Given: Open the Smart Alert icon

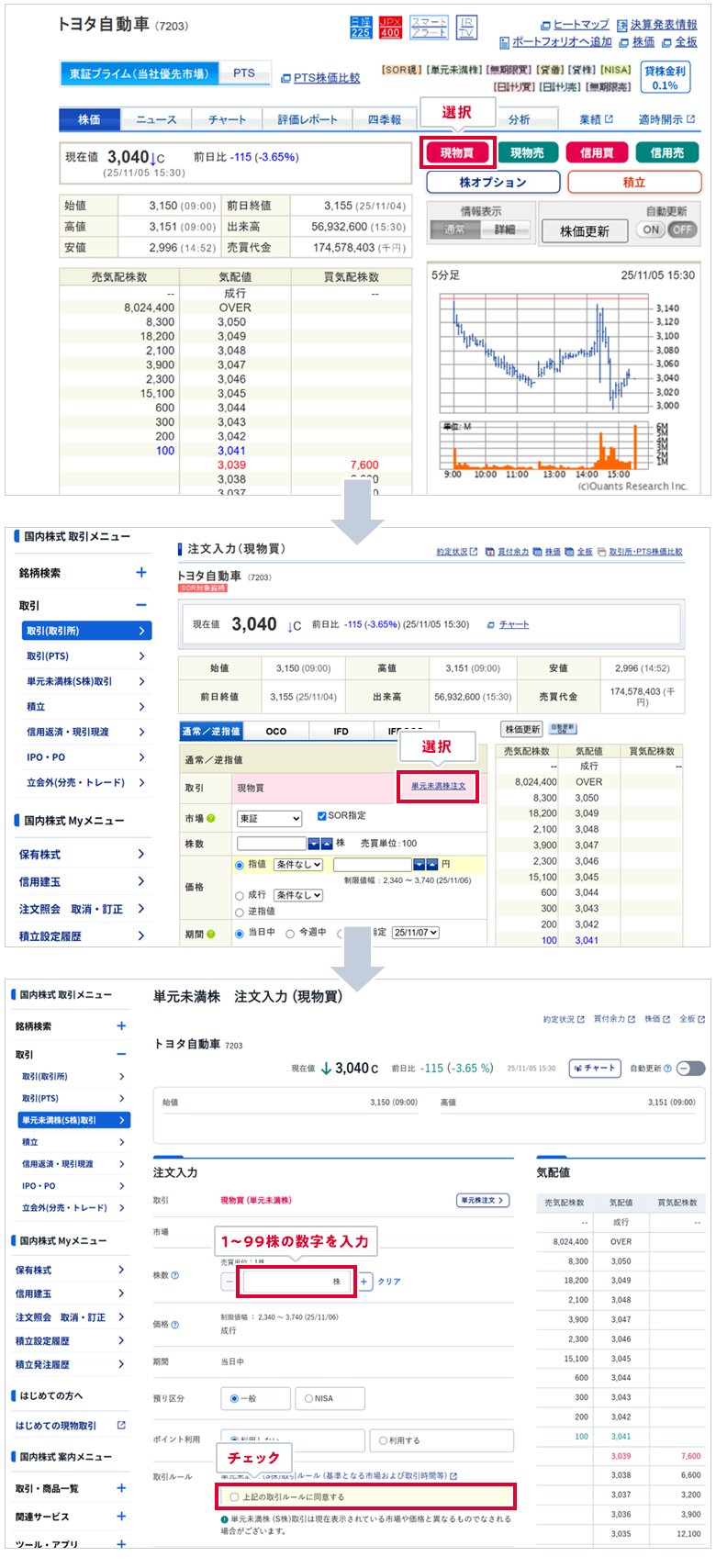Looking at the screenshot, I should point(429,28).
